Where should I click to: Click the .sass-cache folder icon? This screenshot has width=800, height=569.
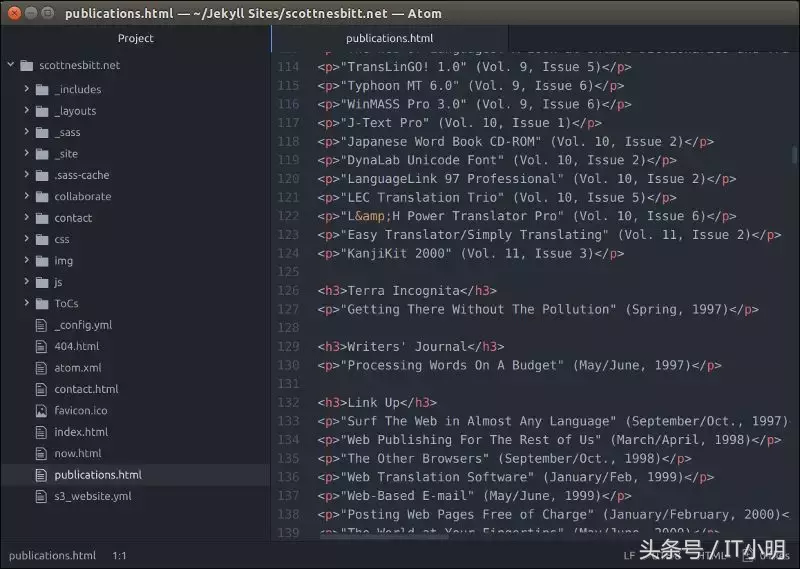click(42, 176)
